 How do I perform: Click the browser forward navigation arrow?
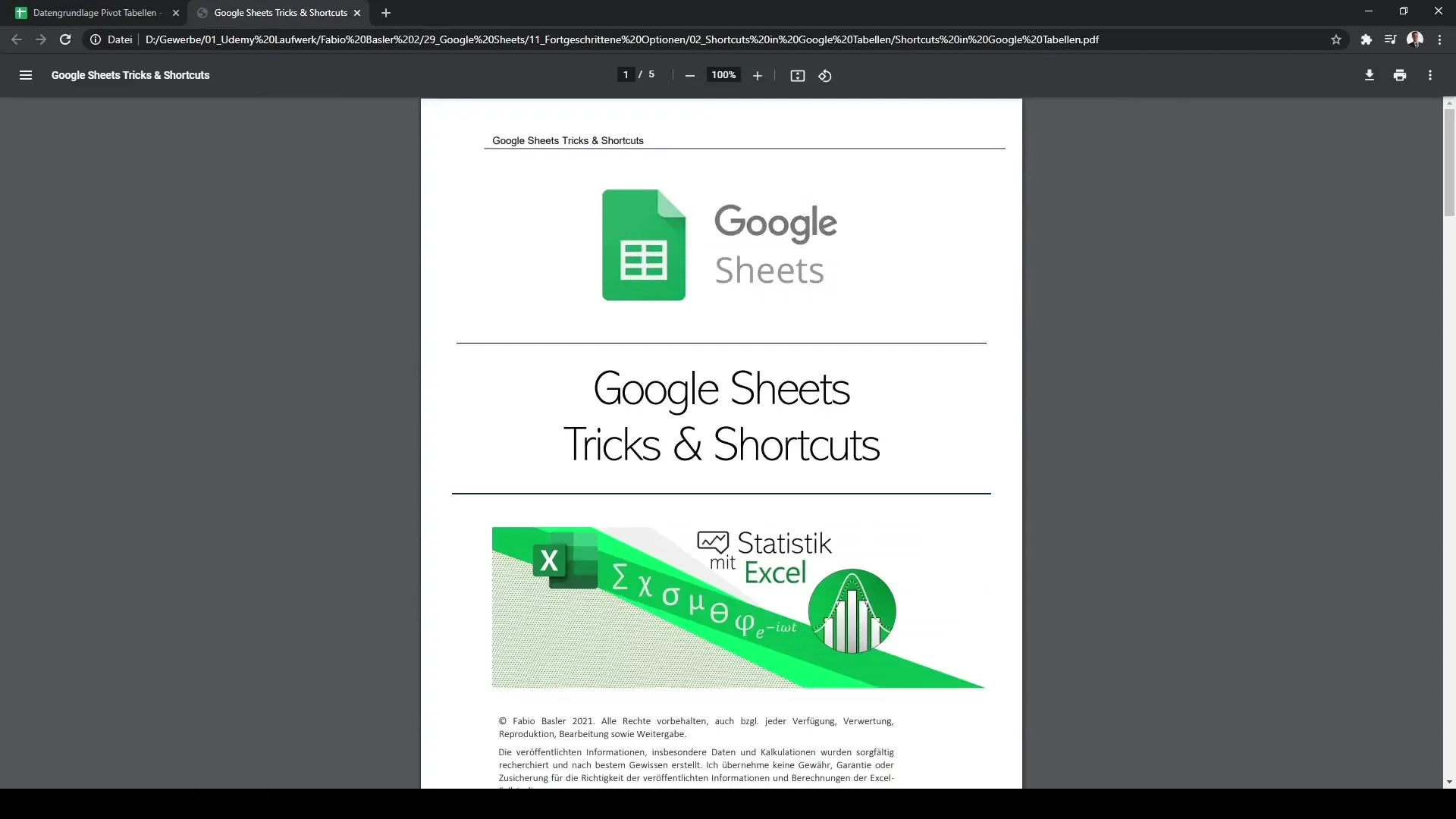(41, 39)
